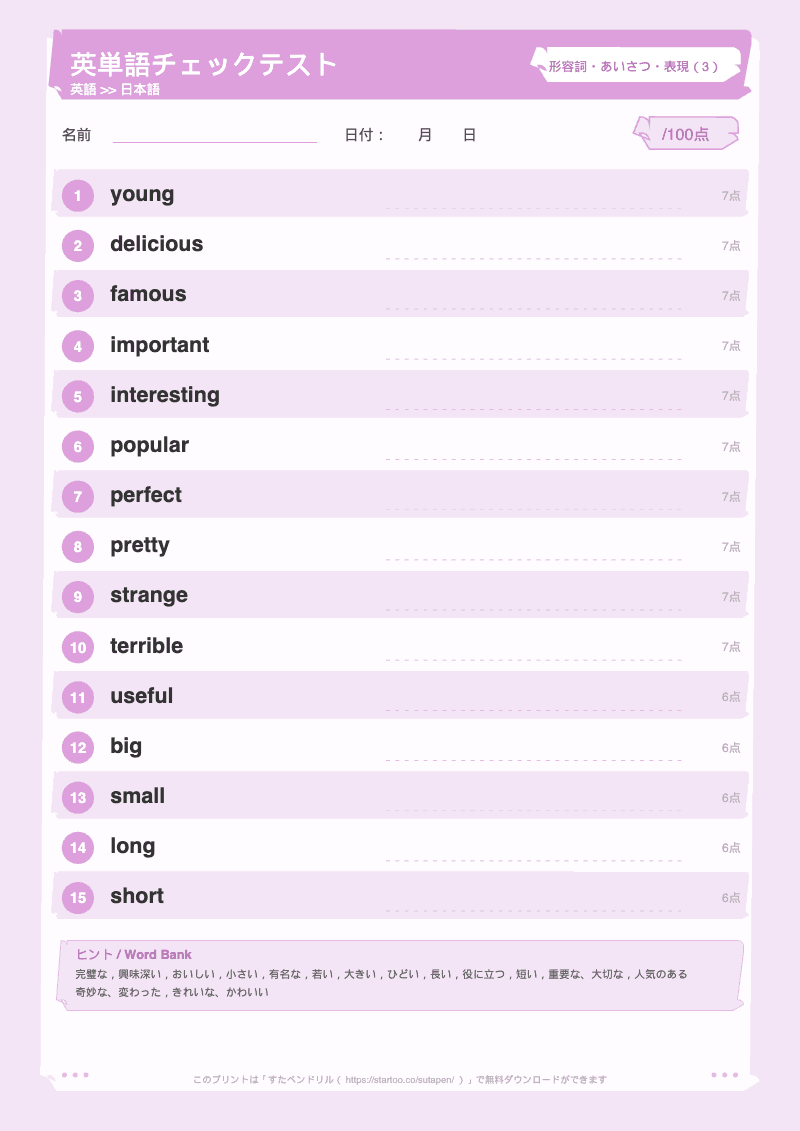Click the number 8 badge beside pretty
This screenshot has height=1131, width=800.
(78, 547)
